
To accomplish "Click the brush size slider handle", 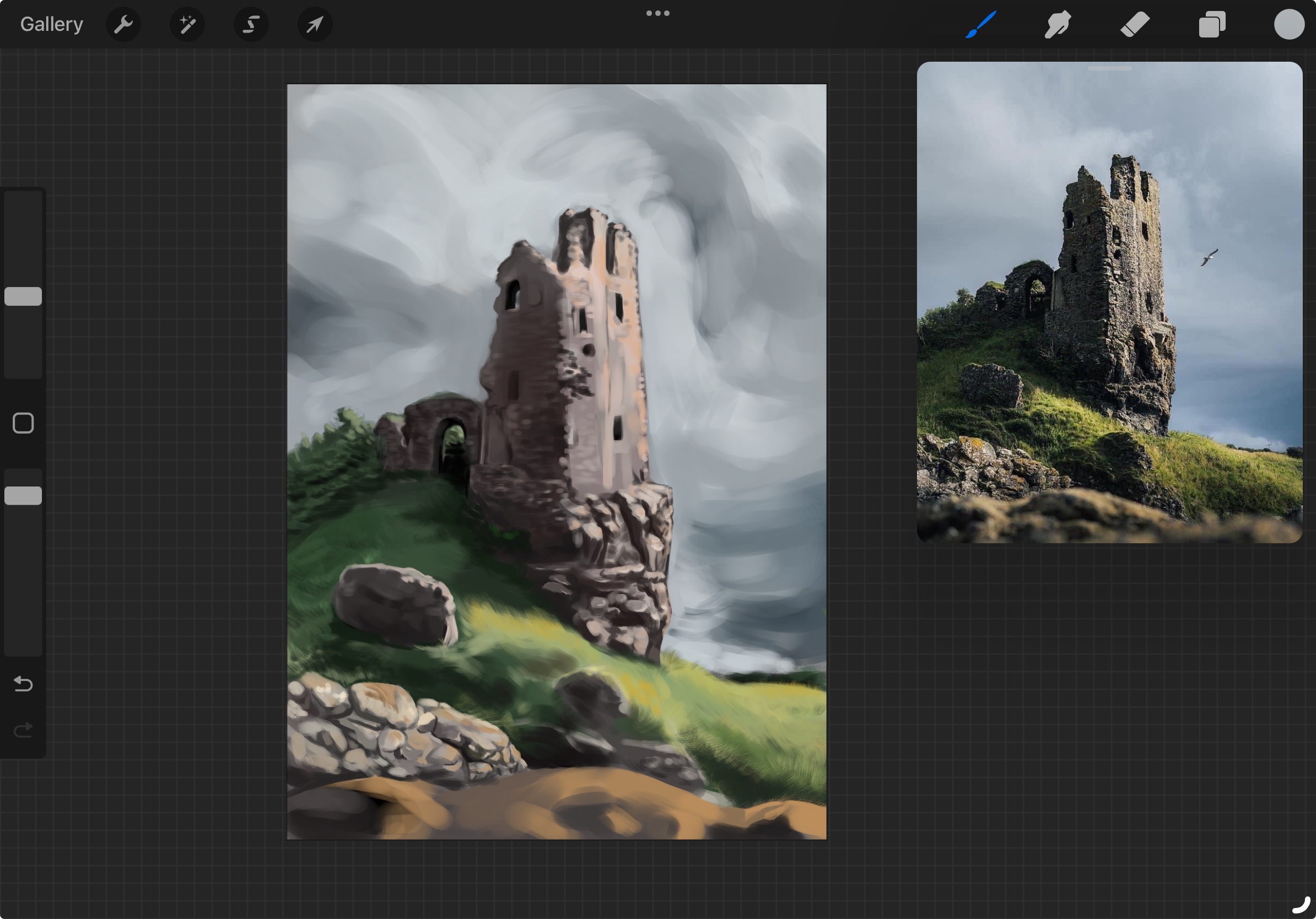I will [x=23, y=296].
